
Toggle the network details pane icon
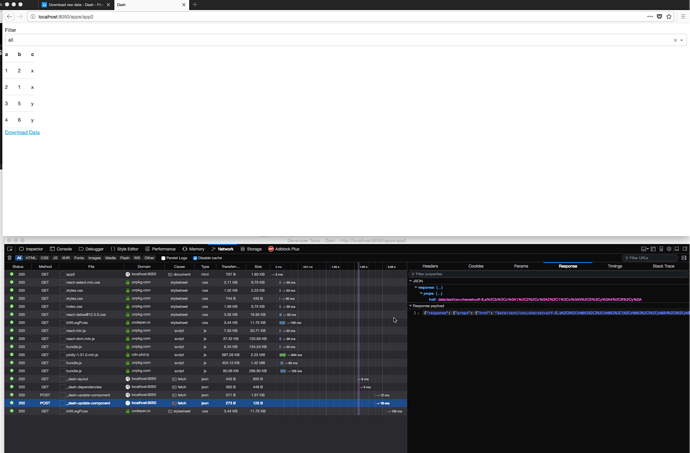click(684, 258)
